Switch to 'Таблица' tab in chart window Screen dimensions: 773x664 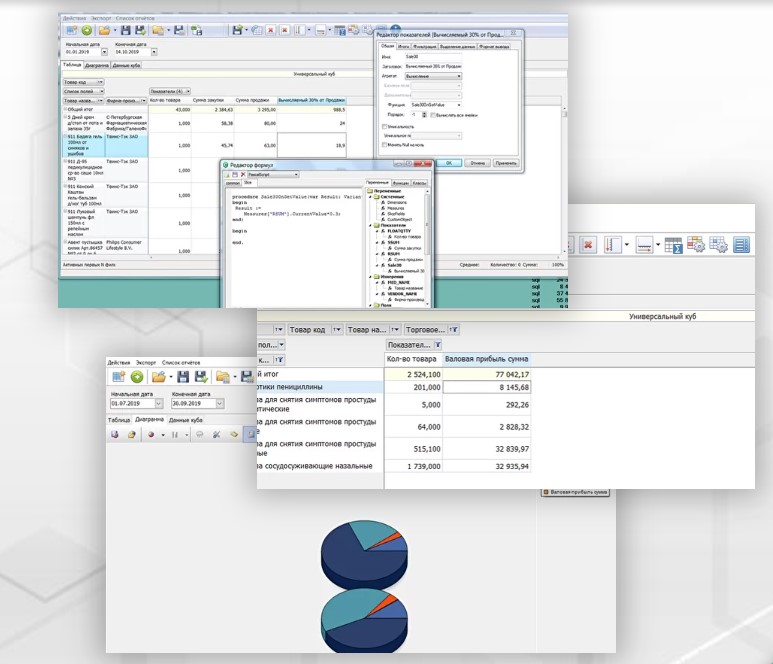point(119,420)
